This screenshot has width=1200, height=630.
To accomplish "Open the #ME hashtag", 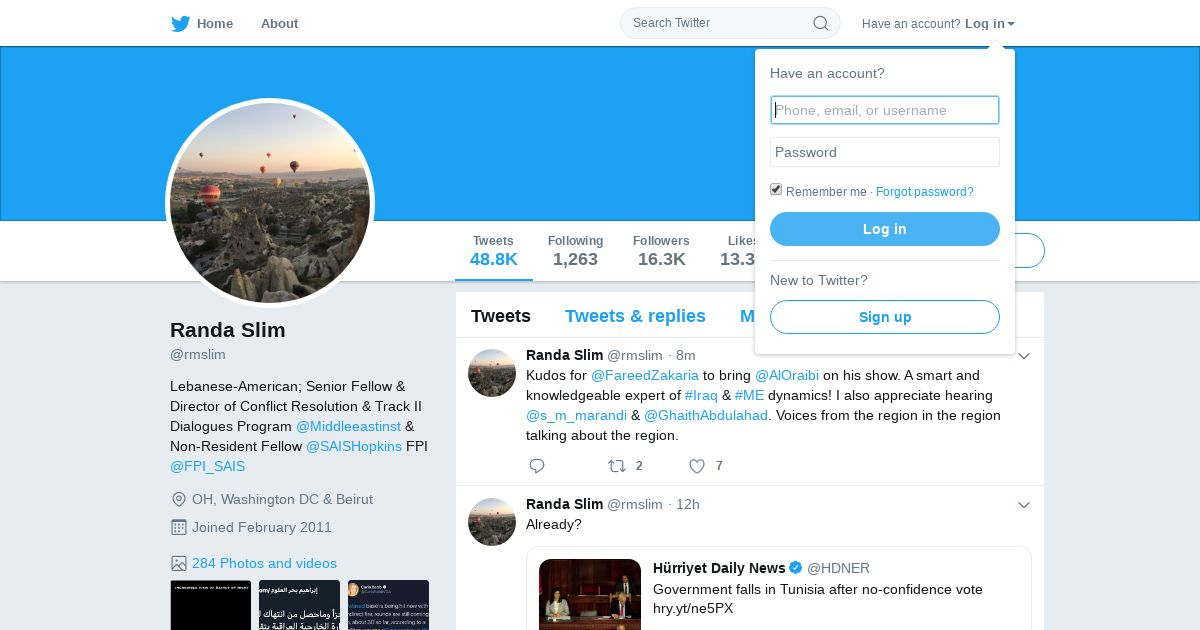I will 750,395.
